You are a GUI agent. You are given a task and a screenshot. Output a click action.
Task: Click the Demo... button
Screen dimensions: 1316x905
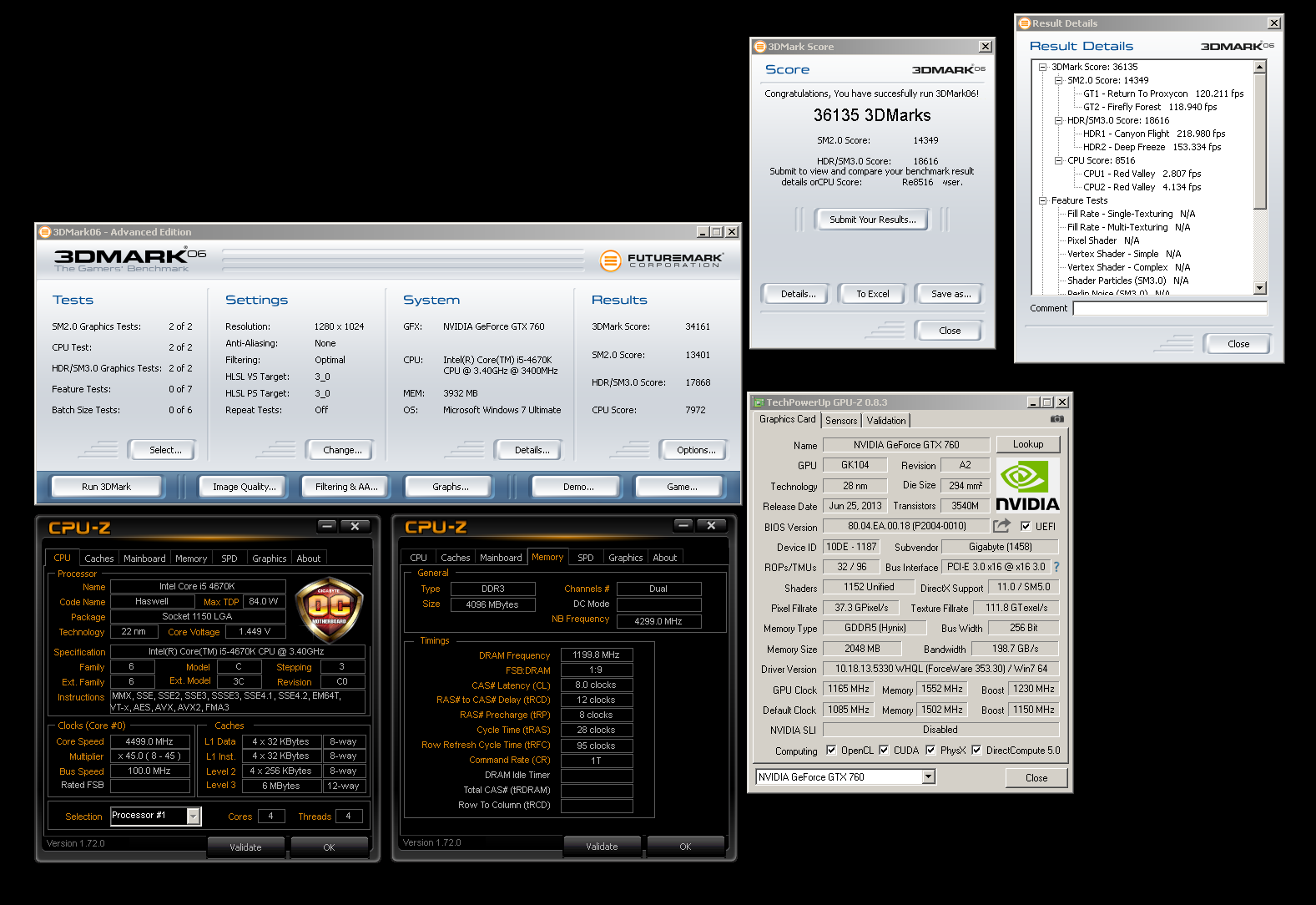[x=578, y=487]
